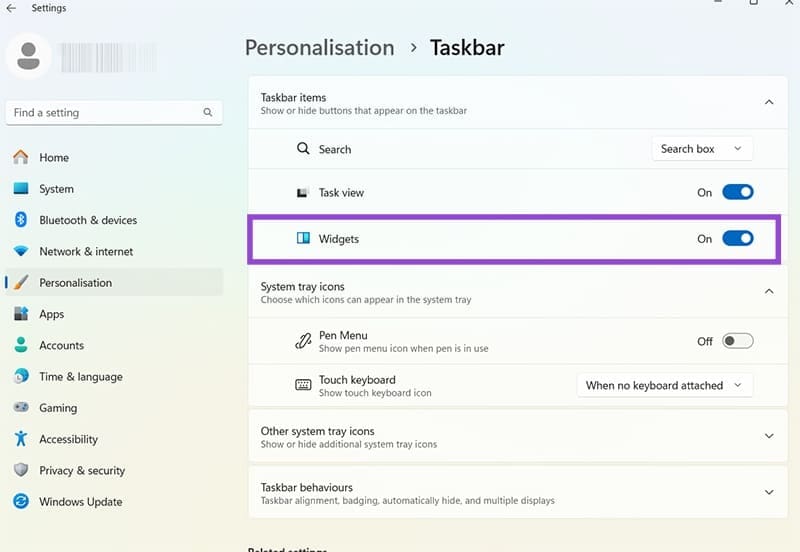Viewport: 800px width, 552px height.
Task: Click the Touch keyboard icon
Action: pos(303,385)
